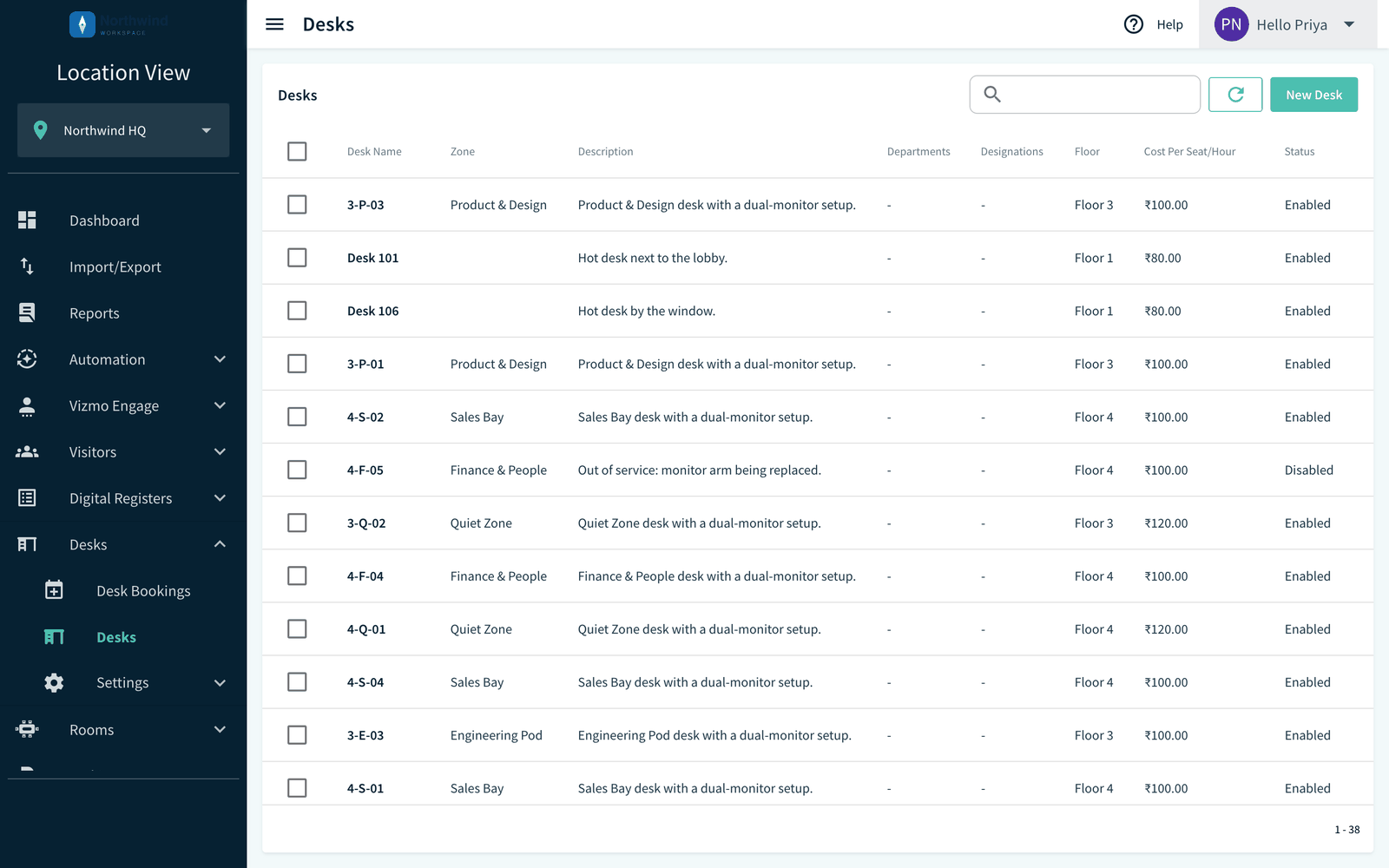
Task: Click into the desk search field
Action: point(1085,95)
